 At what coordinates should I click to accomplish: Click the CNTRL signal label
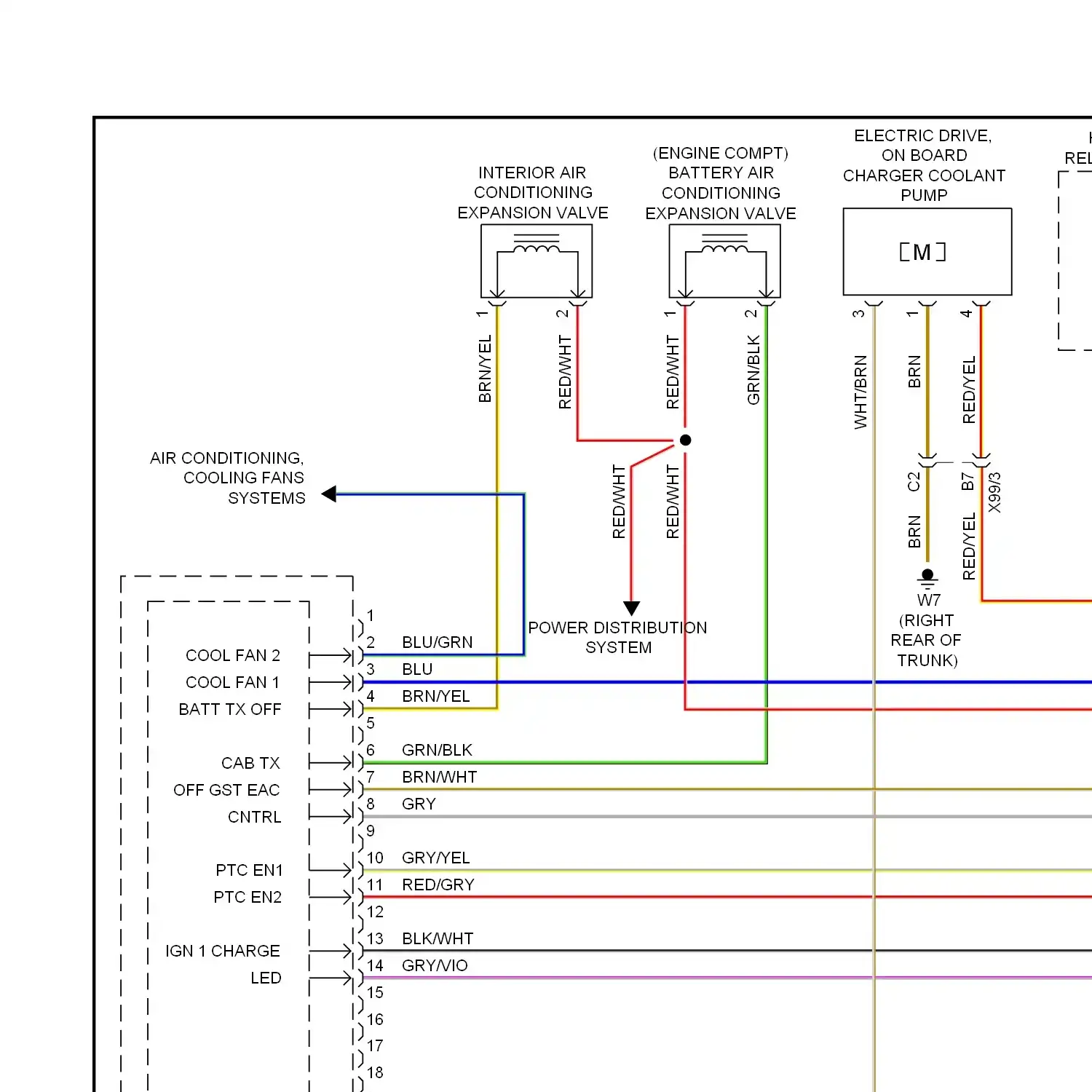[x=255, y=818]
